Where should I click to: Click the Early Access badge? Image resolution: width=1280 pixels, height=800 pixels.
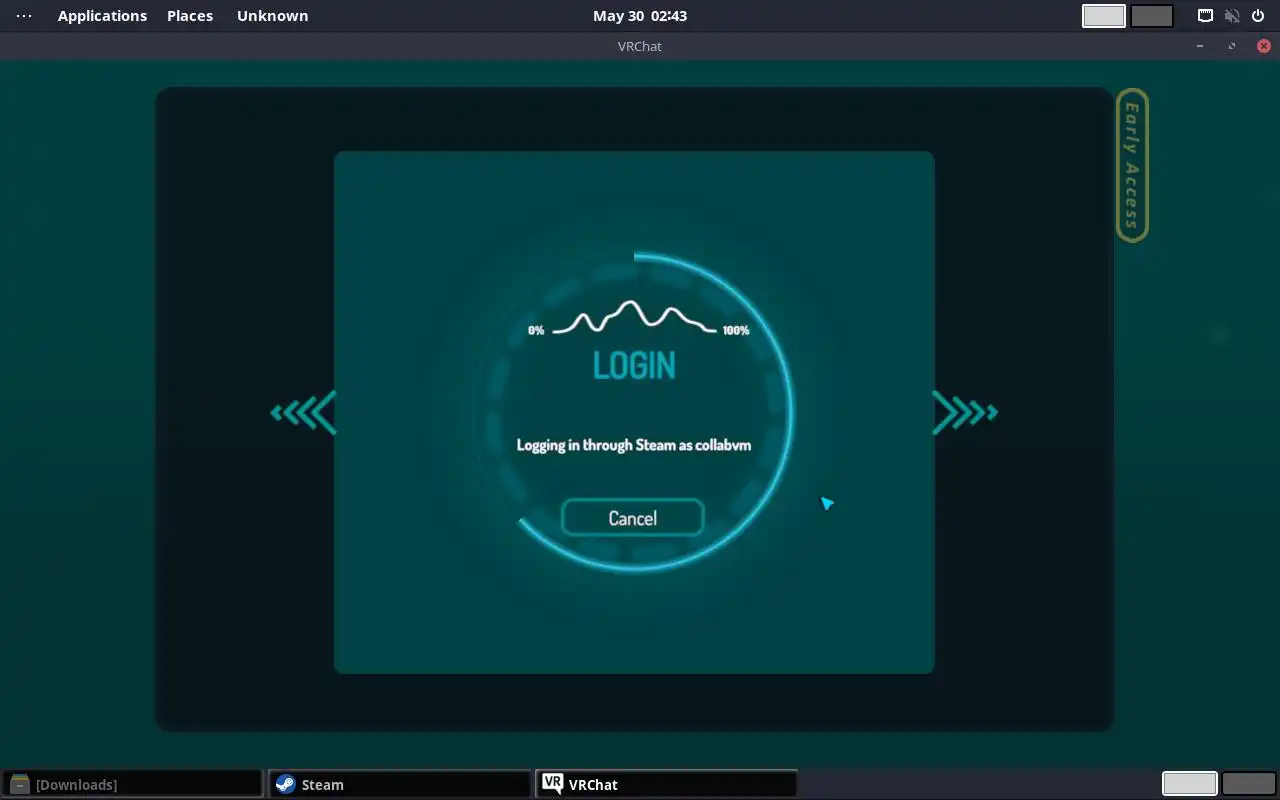pos(1132,165)
